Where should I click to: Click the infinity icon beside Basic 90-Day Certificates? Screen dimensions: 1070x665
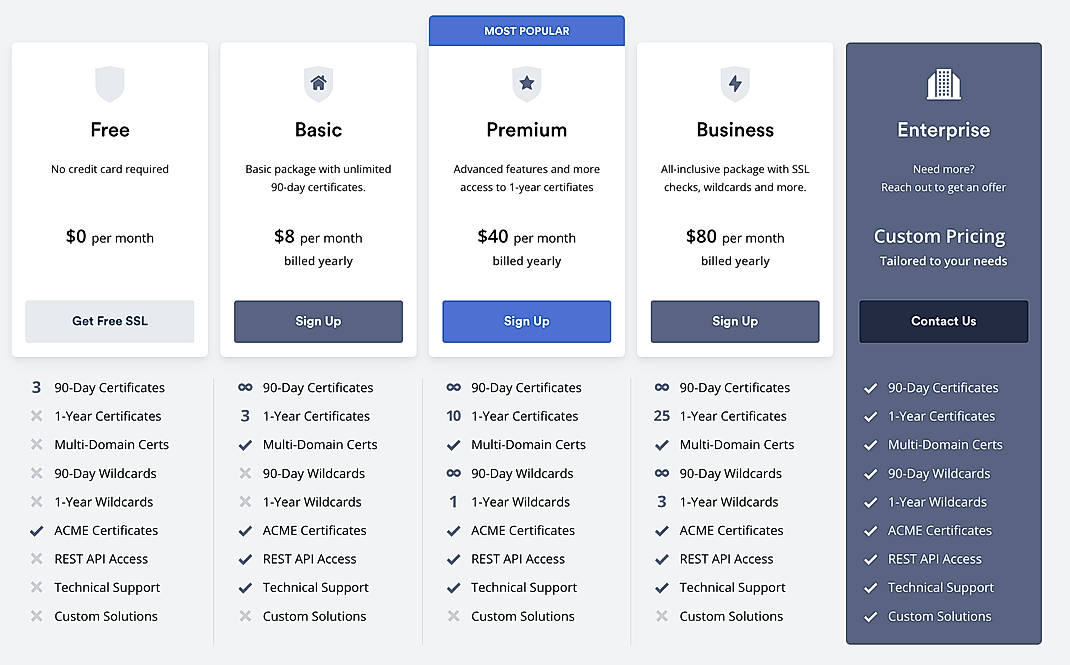[245, 387]
